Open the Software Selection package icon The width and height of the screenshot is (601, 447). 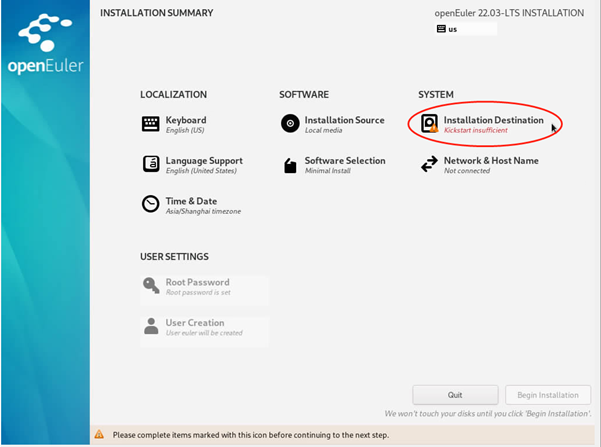(x=290, y=165)
